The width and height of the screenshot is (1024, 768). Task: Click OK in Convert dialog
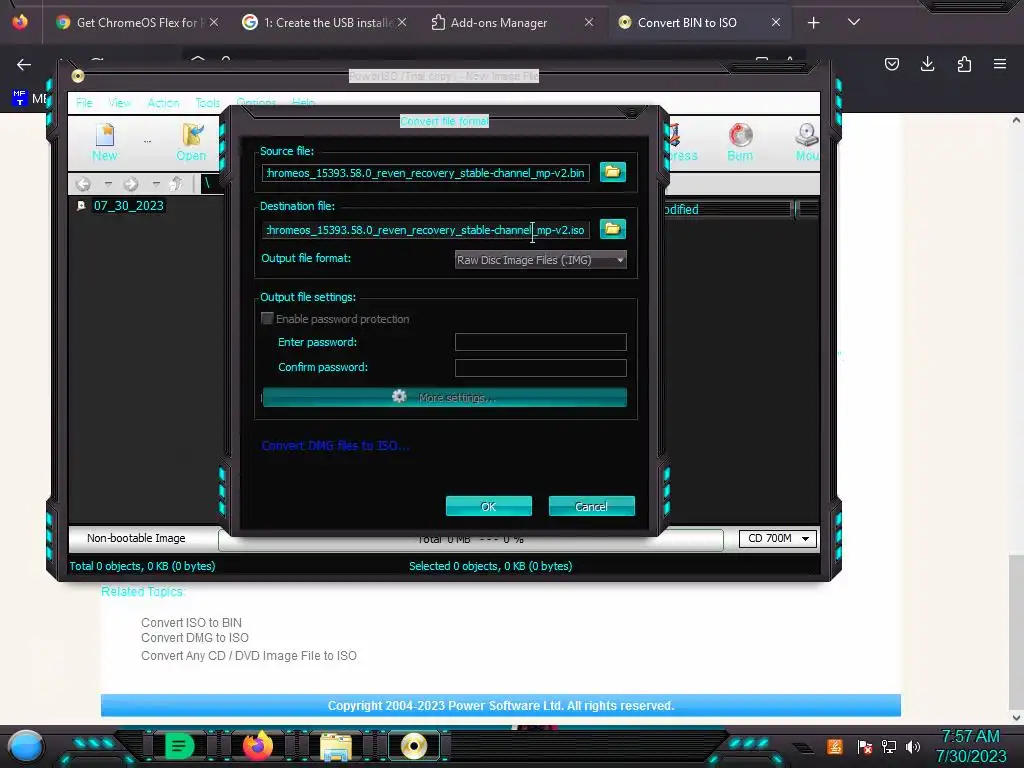pyautogui.click(x=488, y=506)
